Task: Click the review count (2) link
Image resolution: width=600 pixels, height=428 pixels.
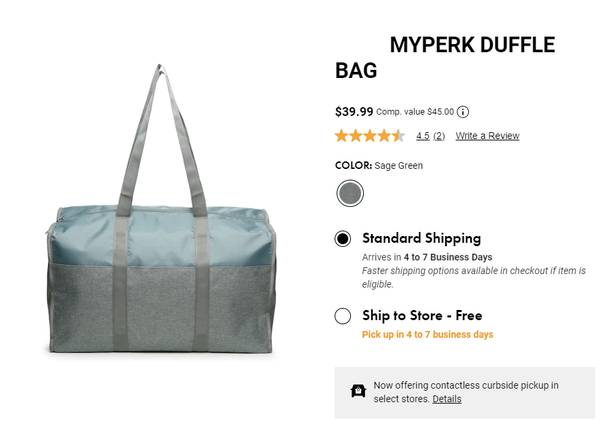Action: [439, 136]
